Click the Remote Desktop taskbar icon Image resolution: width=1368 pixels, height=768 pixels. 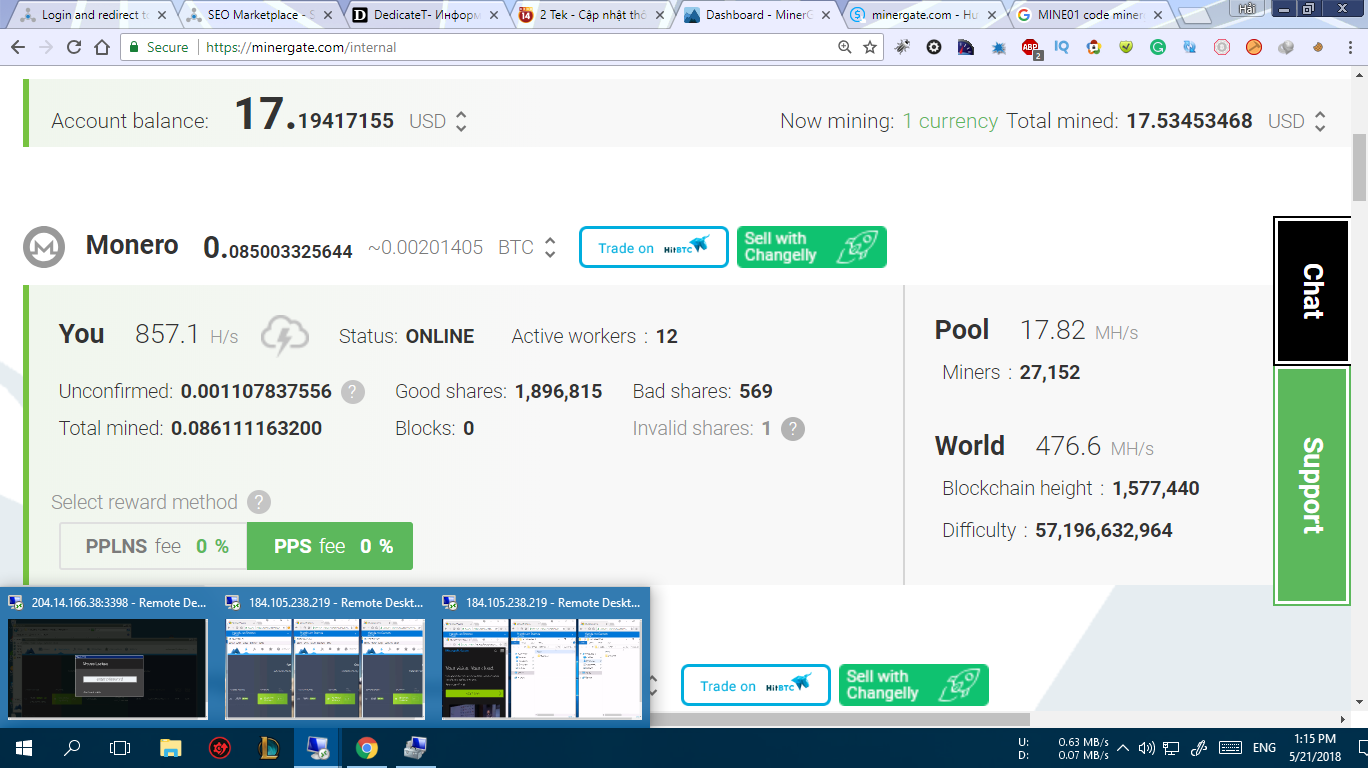coord(318,747)
